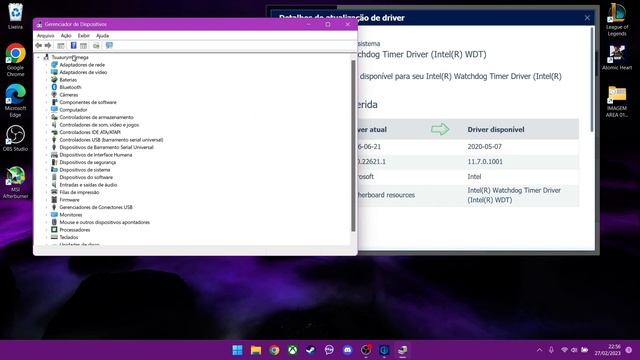Expand the Processadores node
Viewport: 640px width, 360px height.
(46, 230)
